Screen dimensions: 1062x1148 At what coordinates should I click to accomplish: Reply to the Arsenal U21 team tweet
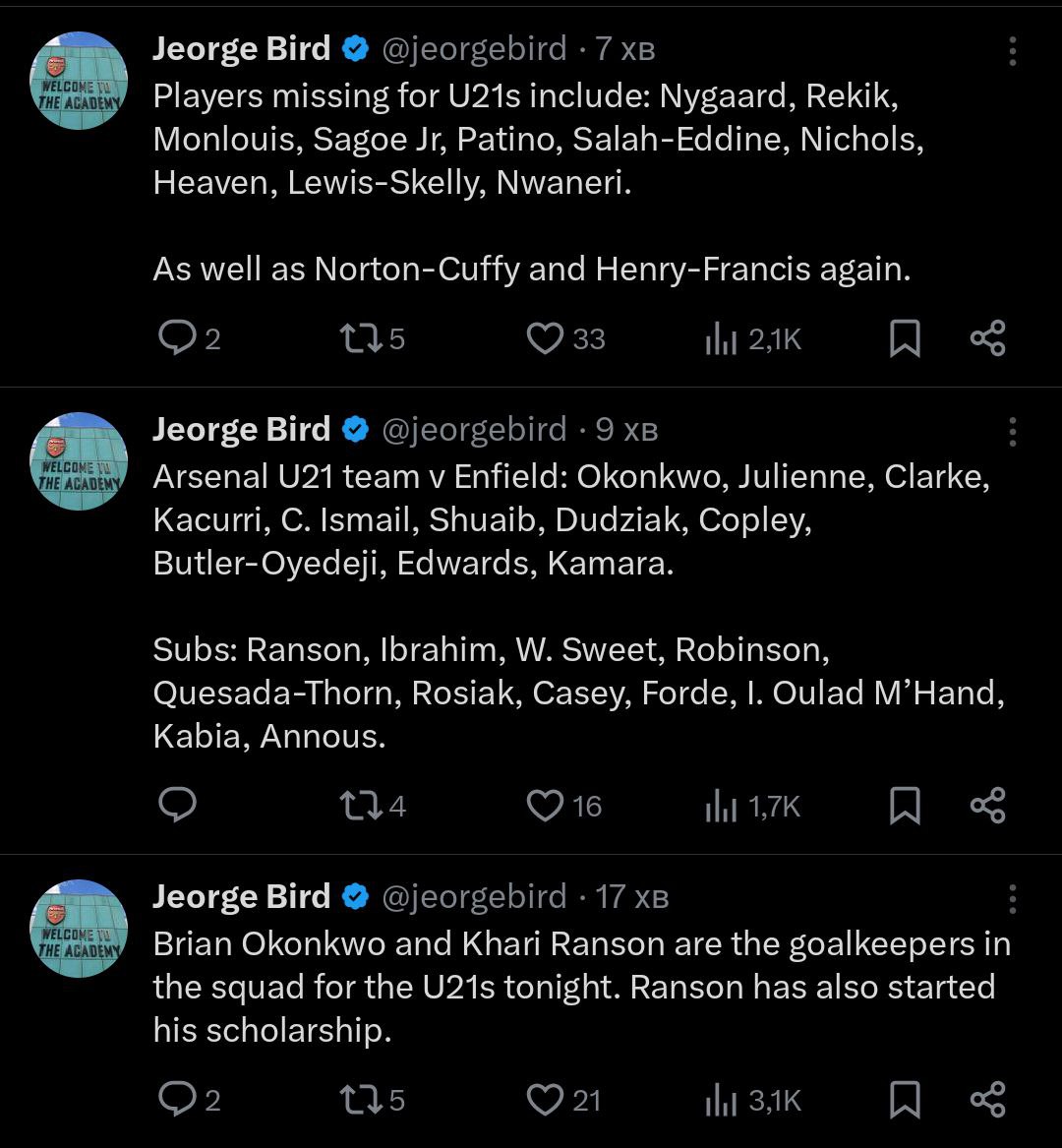pyautogui.click(x=177, y=807)
